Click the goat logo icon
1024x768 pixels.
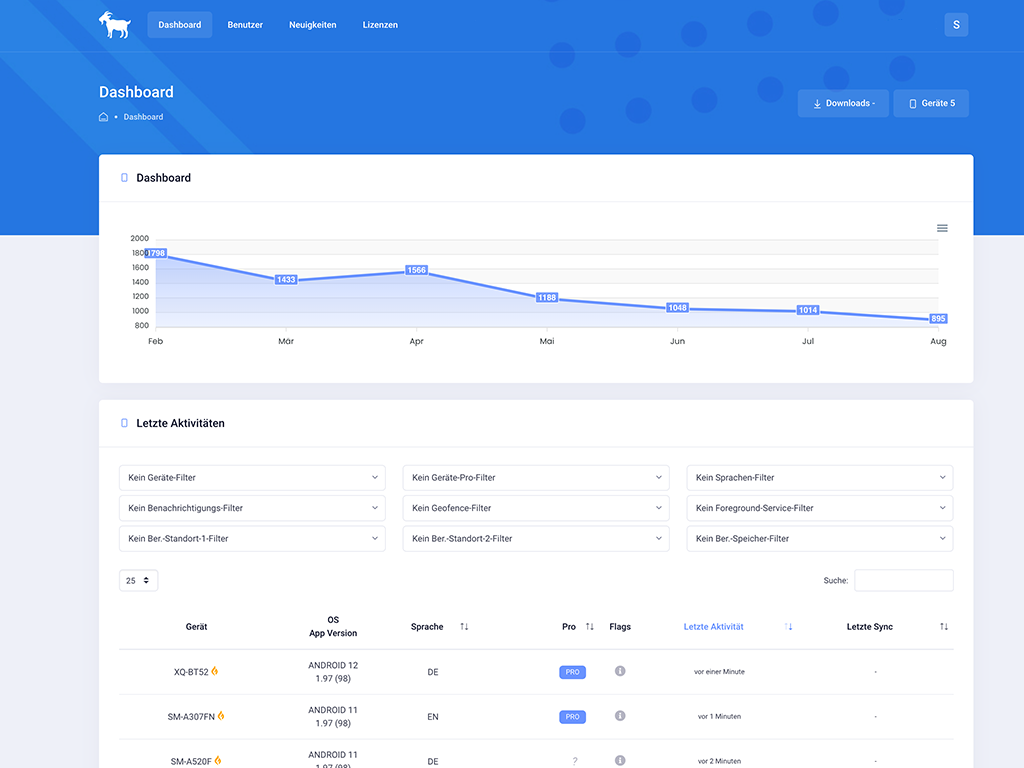click(x=114, y=24)
